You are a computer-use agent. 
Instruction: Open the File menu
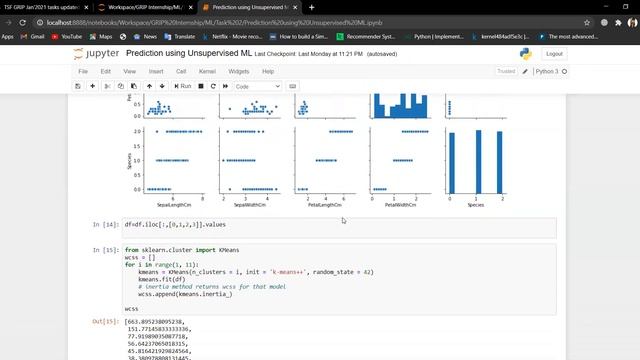83,71
